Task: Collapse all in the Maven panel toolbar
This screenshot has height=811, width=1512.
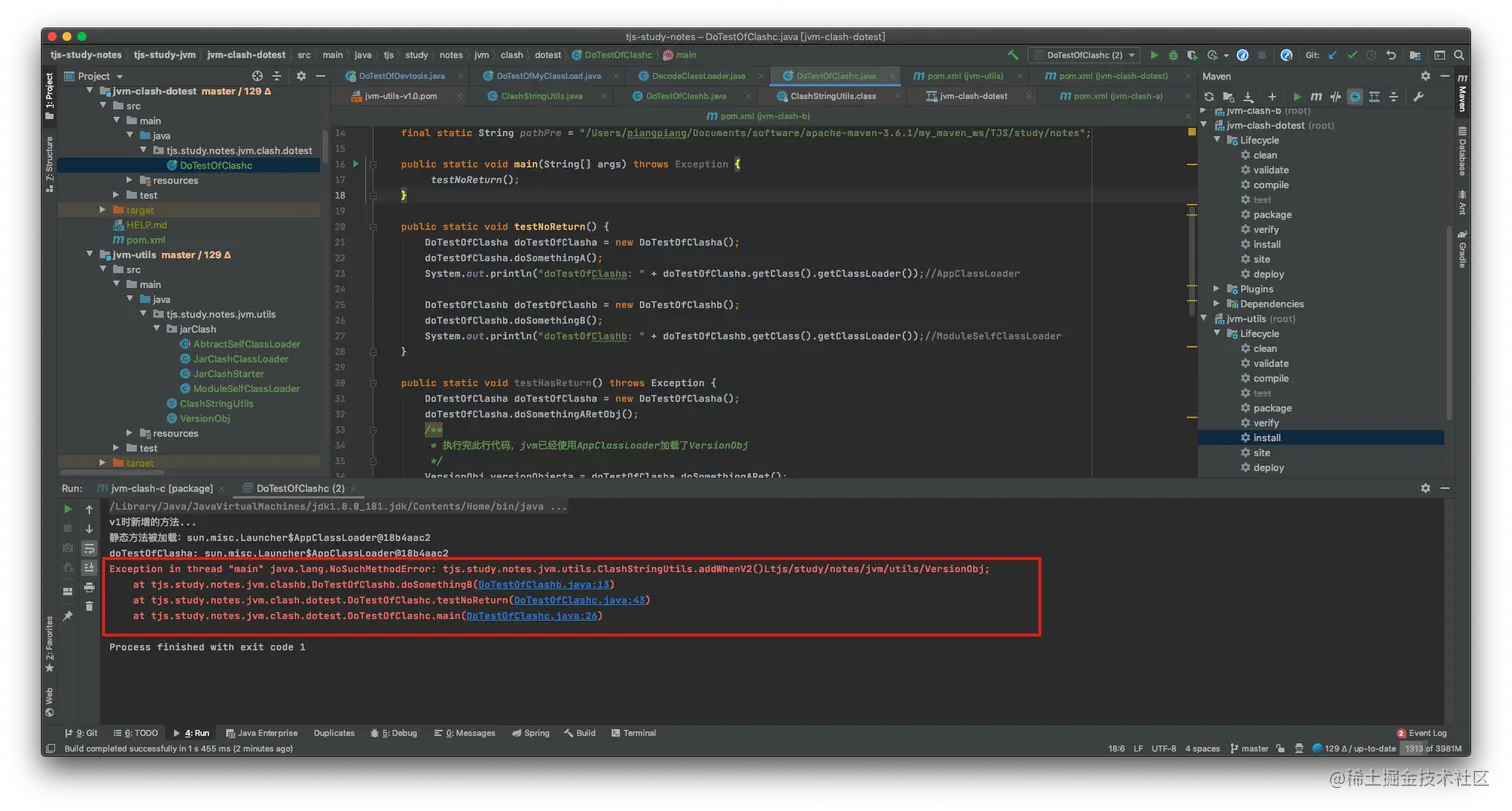Action: coord(1394,96)
